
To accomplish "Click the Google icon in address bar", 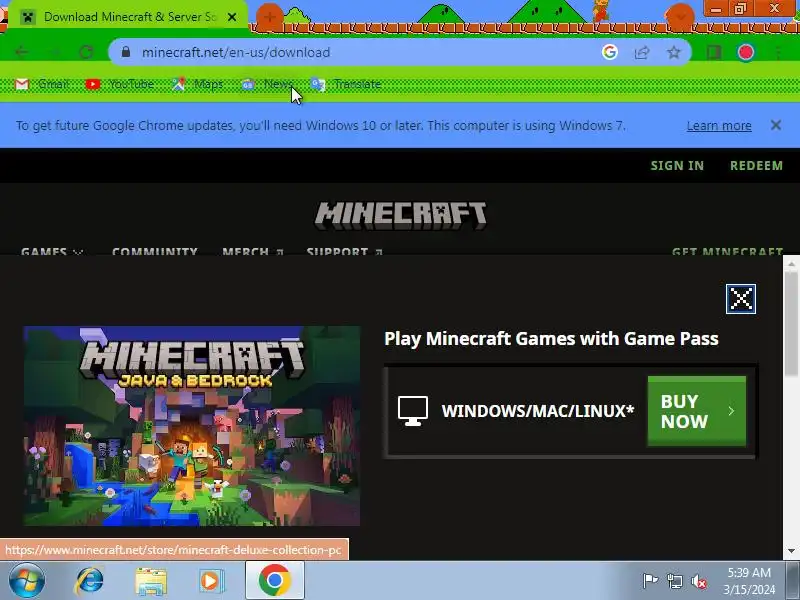I will point(610,52).
